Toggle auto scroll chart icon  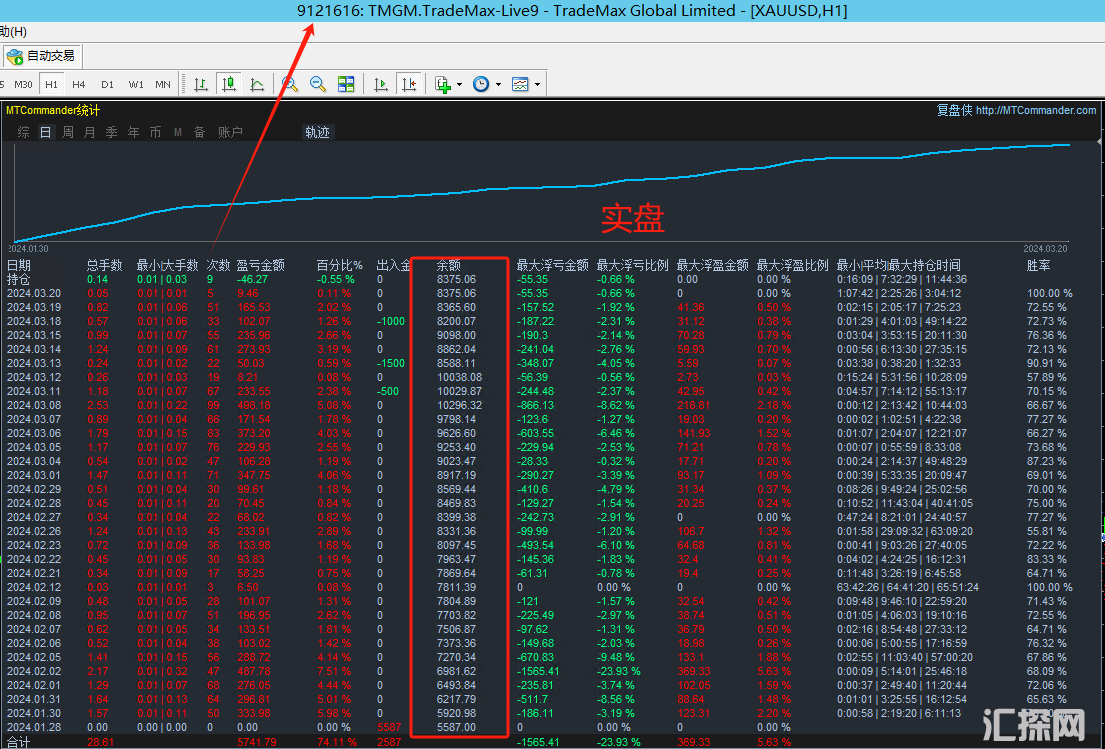tap(380, 85)
